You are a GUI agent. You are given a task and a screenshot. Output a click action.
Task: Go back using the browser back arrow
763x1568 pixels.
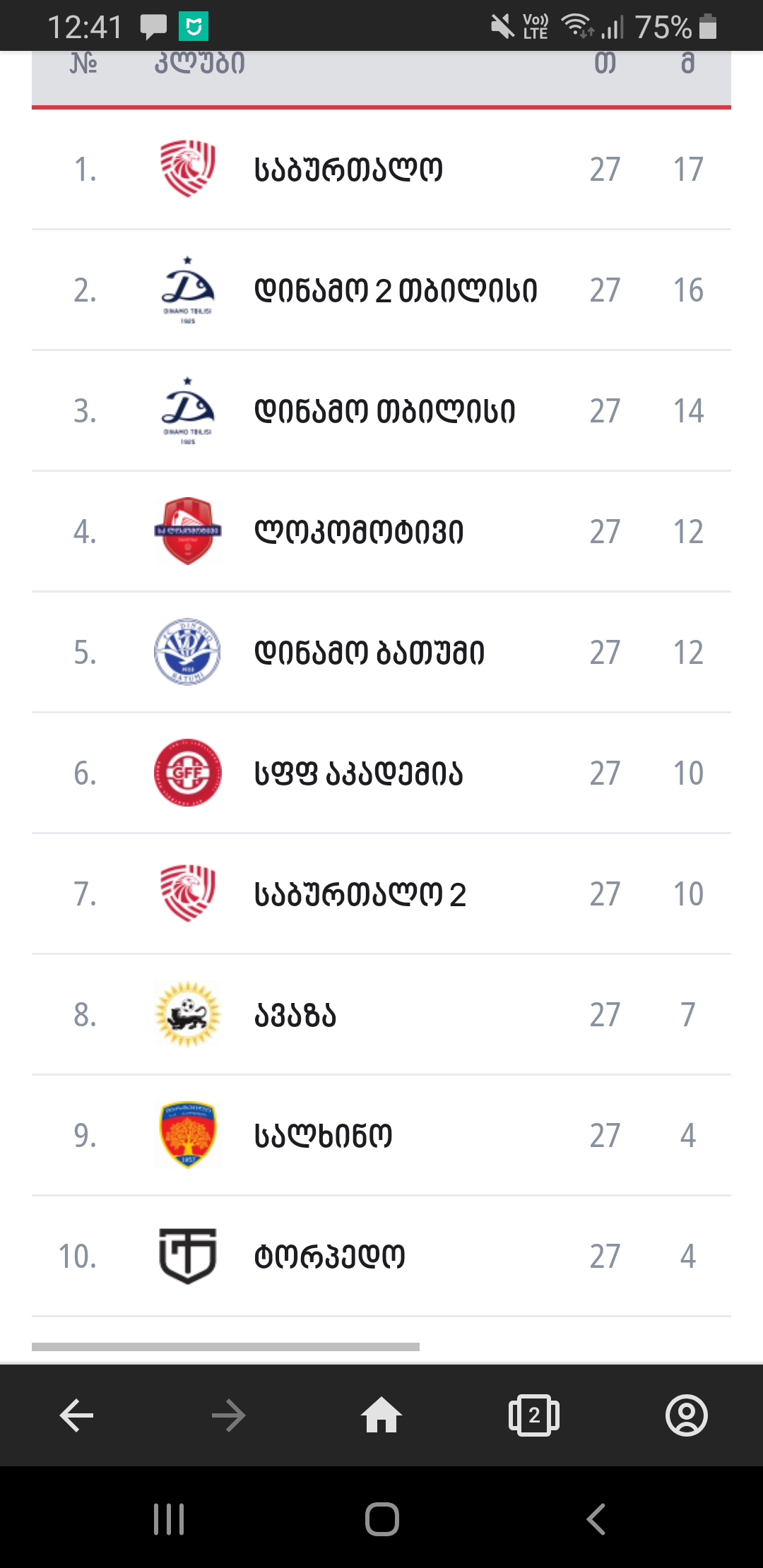(76, 1415)
